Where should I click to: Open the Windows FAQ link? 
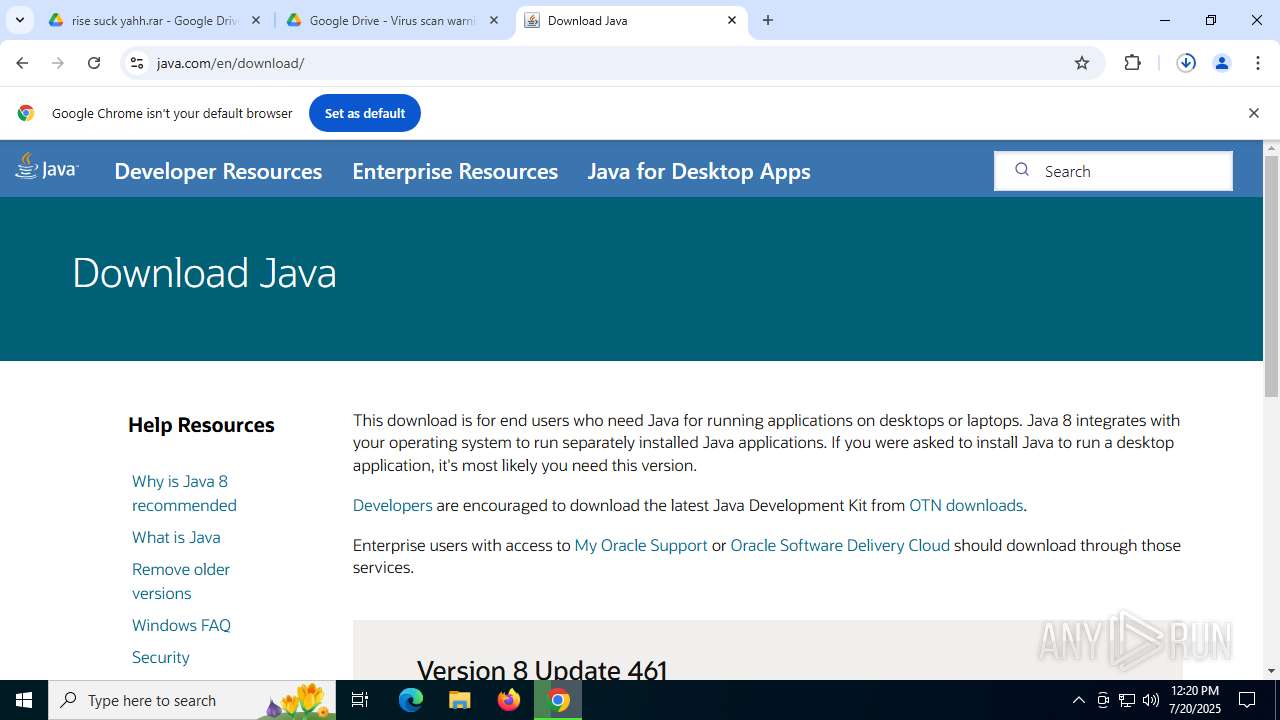181,625
